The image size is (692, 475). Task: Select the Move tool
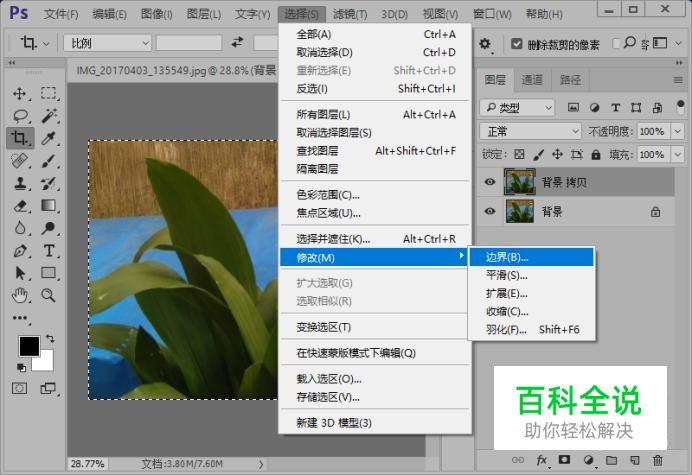[19, 93]
